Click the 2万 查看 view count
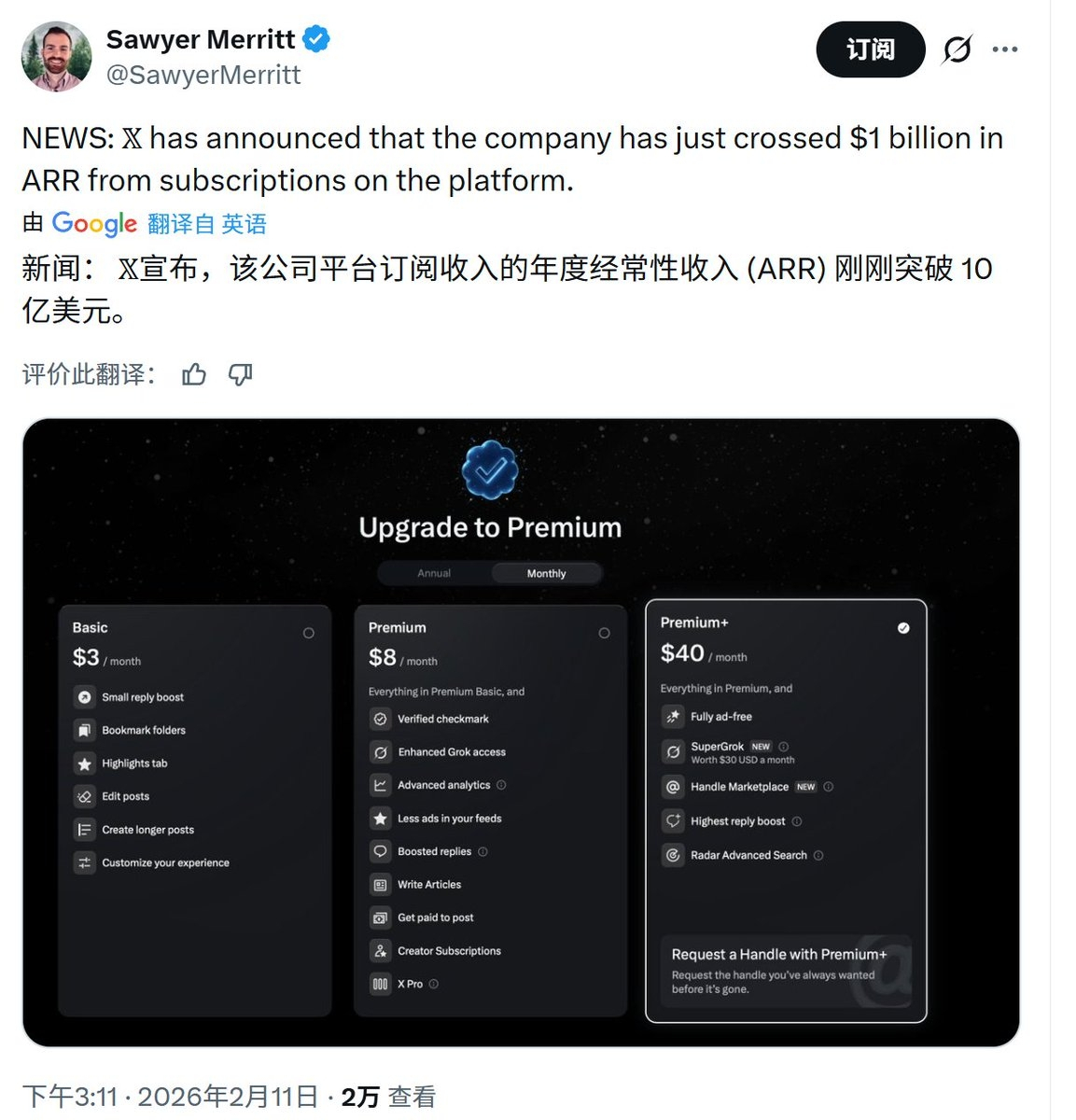The width and height of the screenshot is (1076, 1120). [x=388, y=1097]
